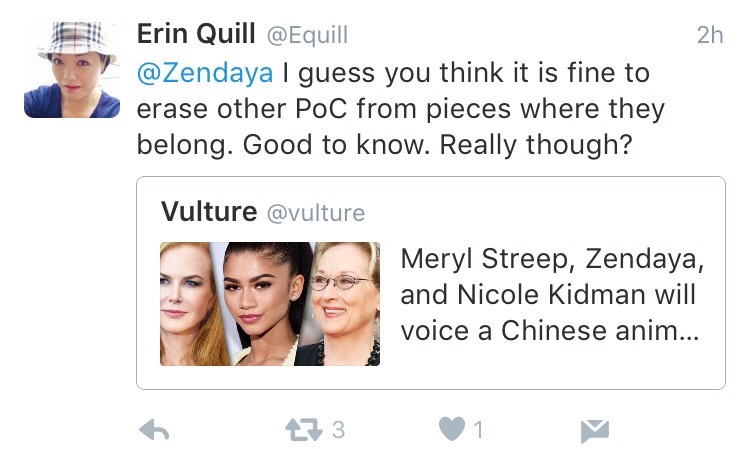750x449 pixels.
Task: Open the @vulture handle
Action: tap(313, 213)
